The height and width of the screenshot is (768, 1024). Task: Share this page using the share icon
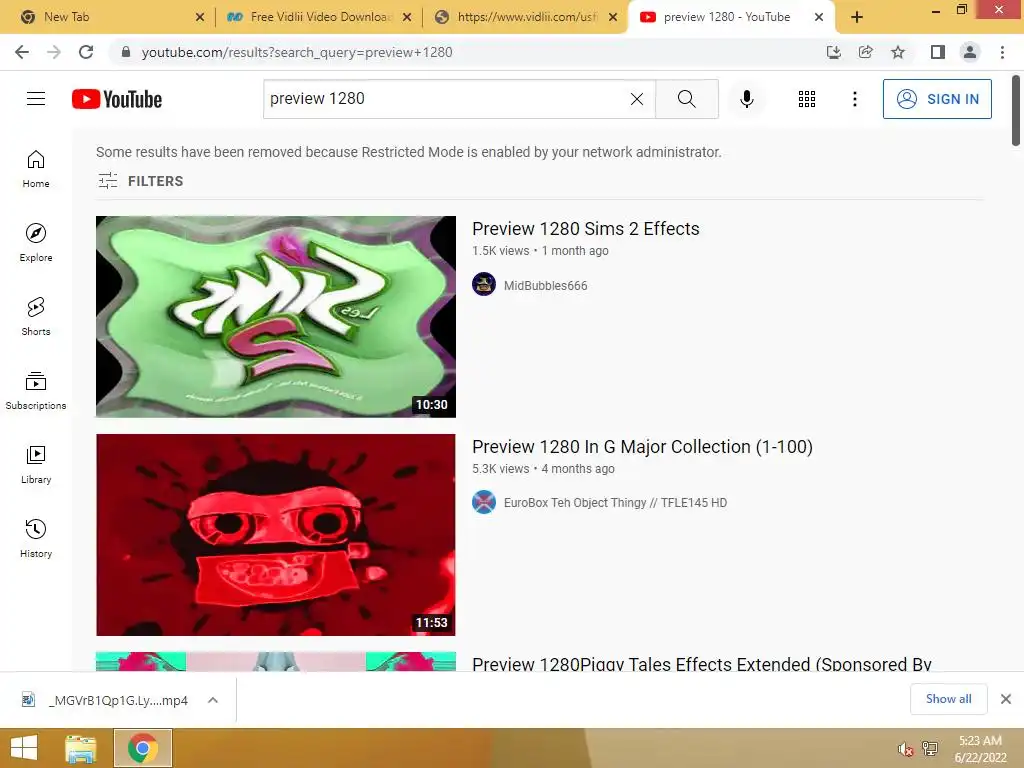click(865, 52)
